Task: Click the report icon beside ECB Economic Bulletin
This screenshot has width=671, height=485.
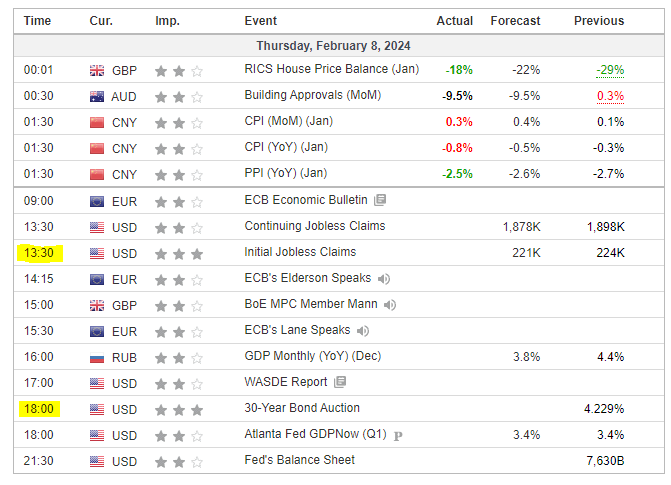Action: coord(380,200)
